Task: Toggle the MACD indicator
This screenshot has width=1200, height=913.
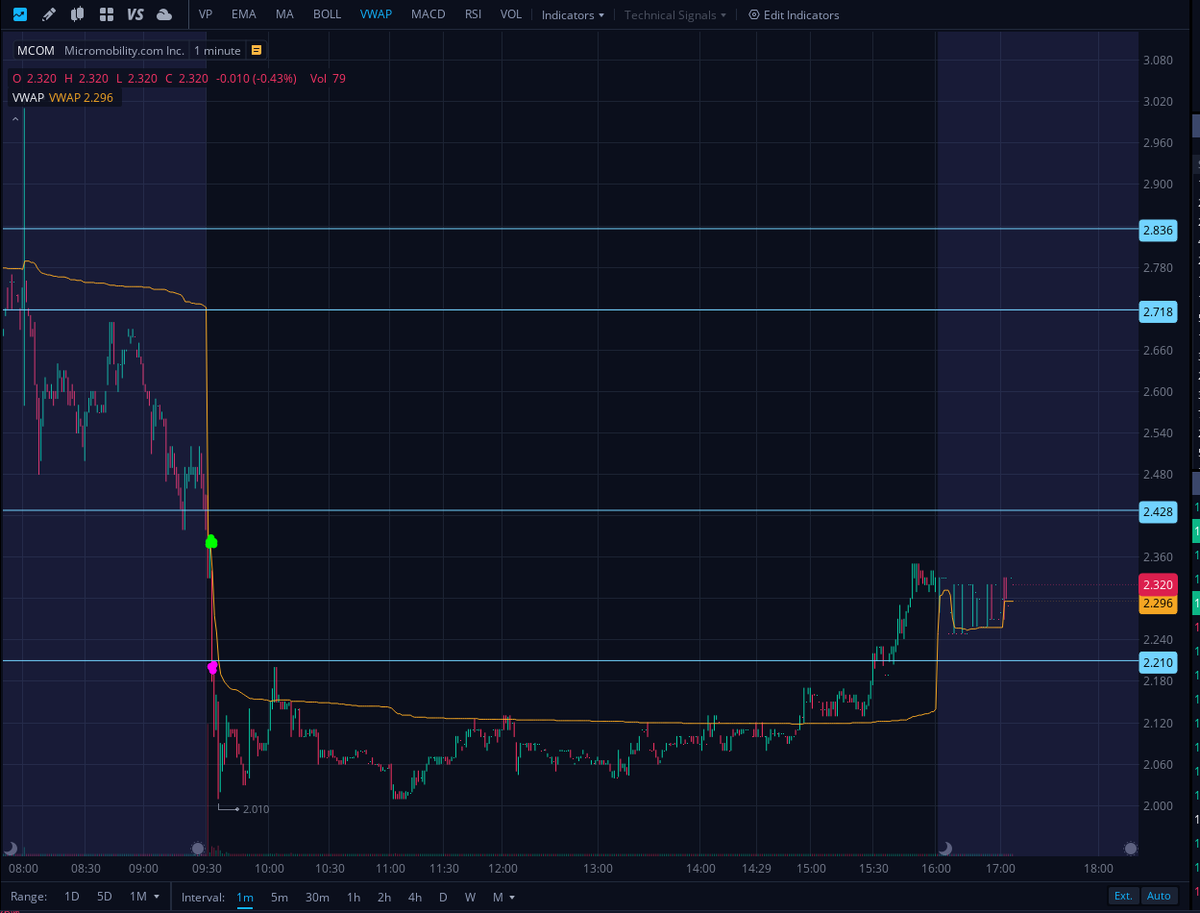Action: (428, 15)
